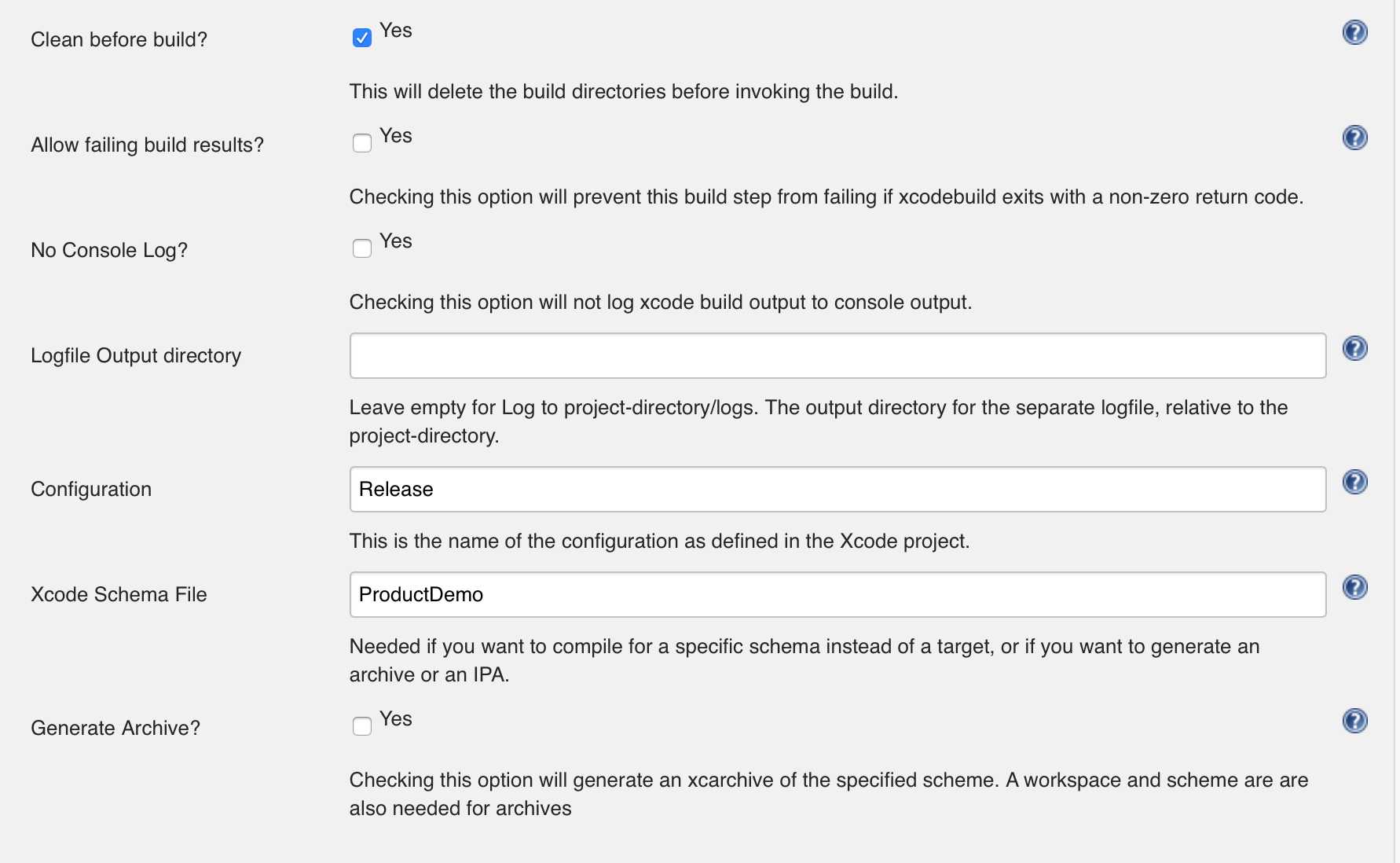Image resolution: width=1400 pixels, height=863 pixels.
Task: Click the Yes label for Generate Archive
Action: (396, 719)
